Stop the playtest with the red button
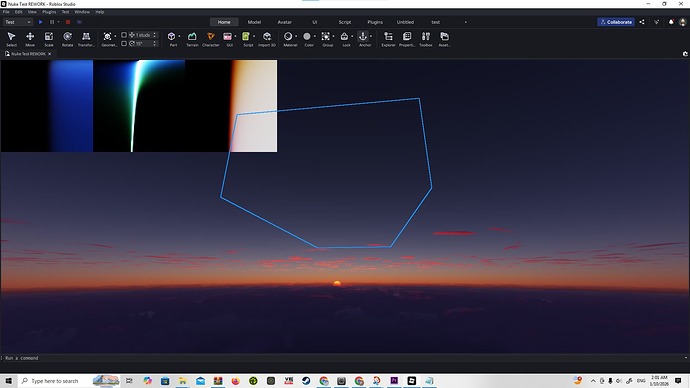The image size is (690, 388). pos(68,22)
